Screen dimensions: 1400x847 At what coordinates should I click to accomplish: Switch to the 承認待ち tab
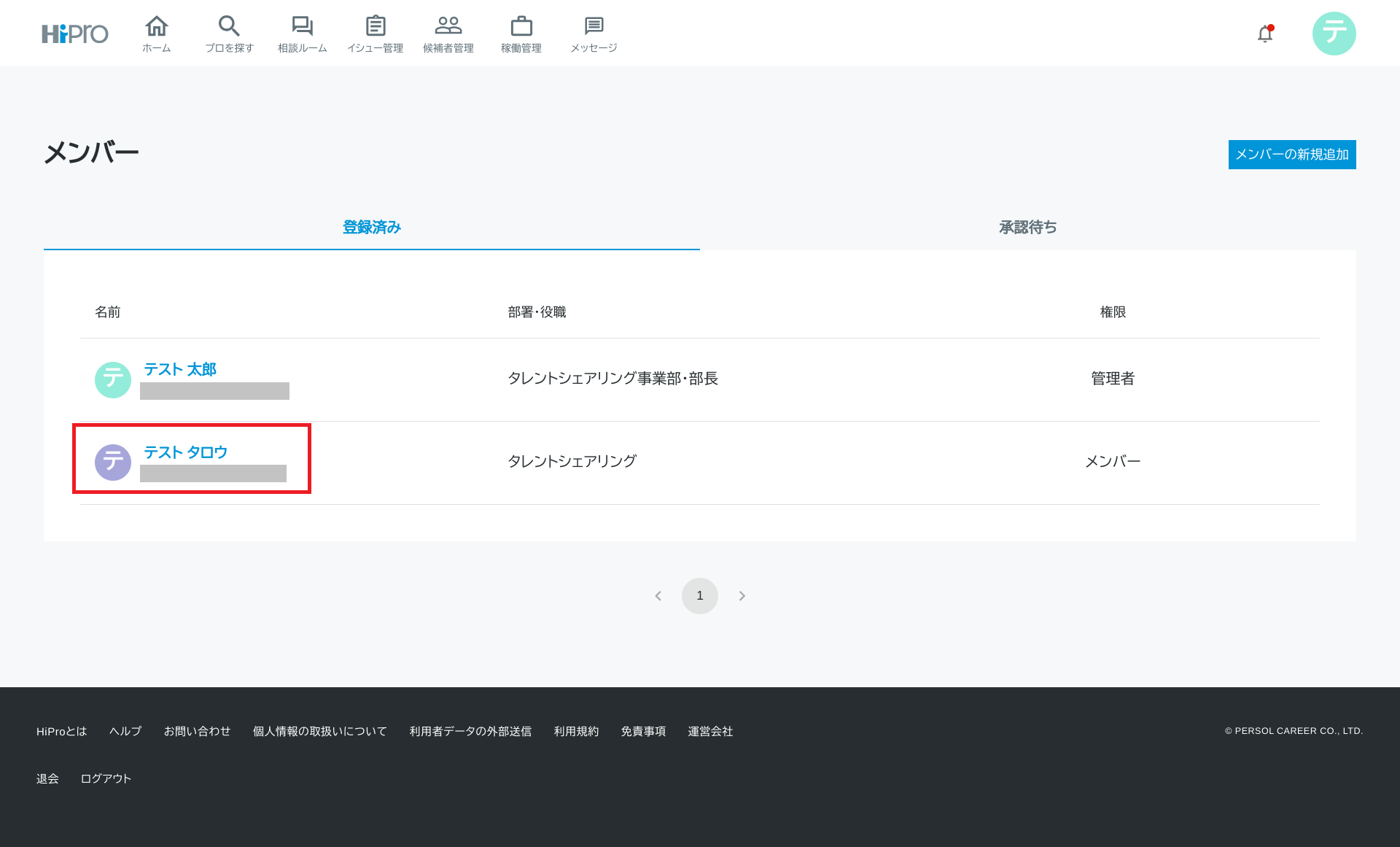pyautogui.click(x=1027, y=228)
